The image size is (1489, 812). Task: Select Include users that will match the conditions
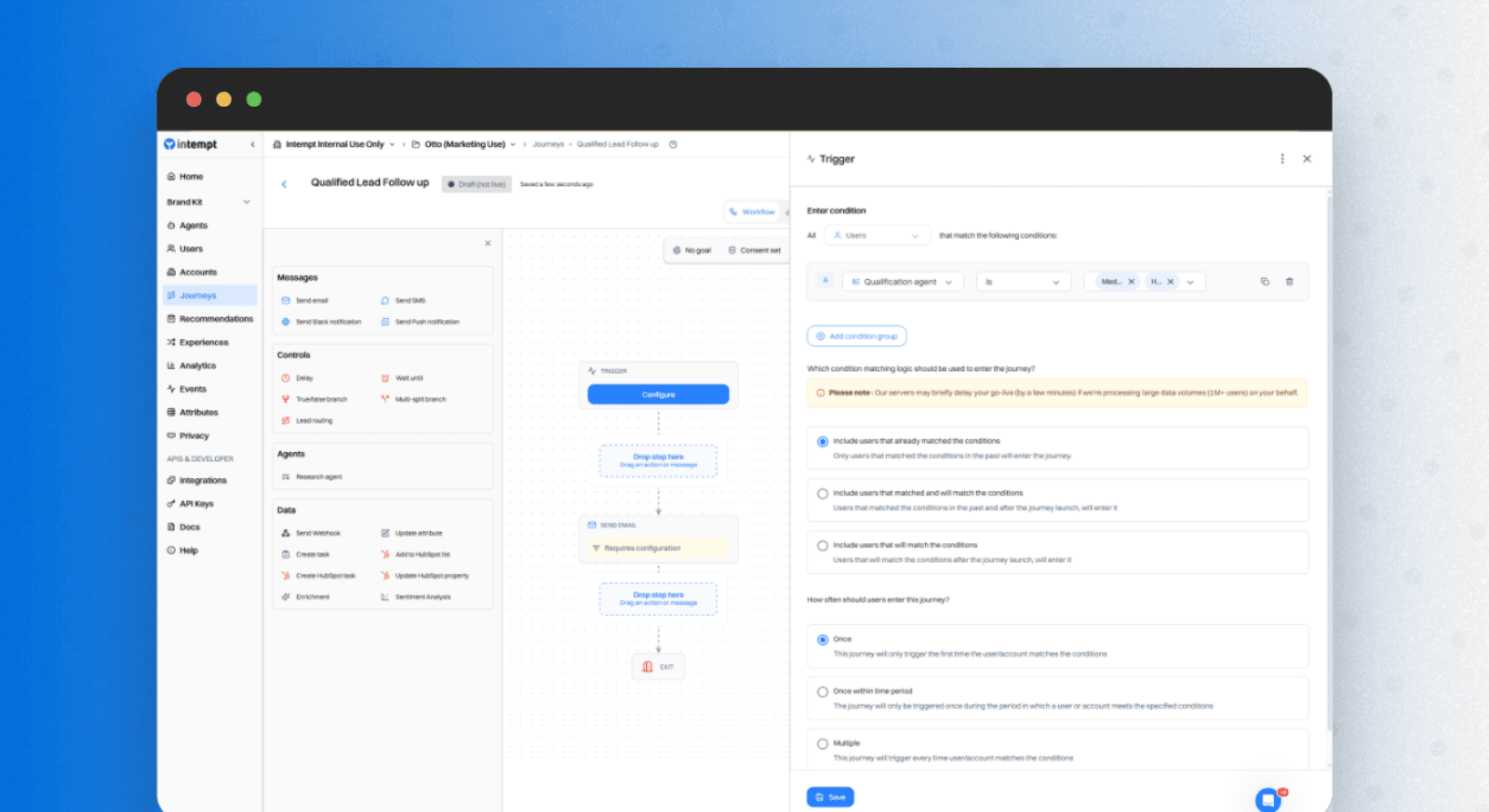point(823,546)
